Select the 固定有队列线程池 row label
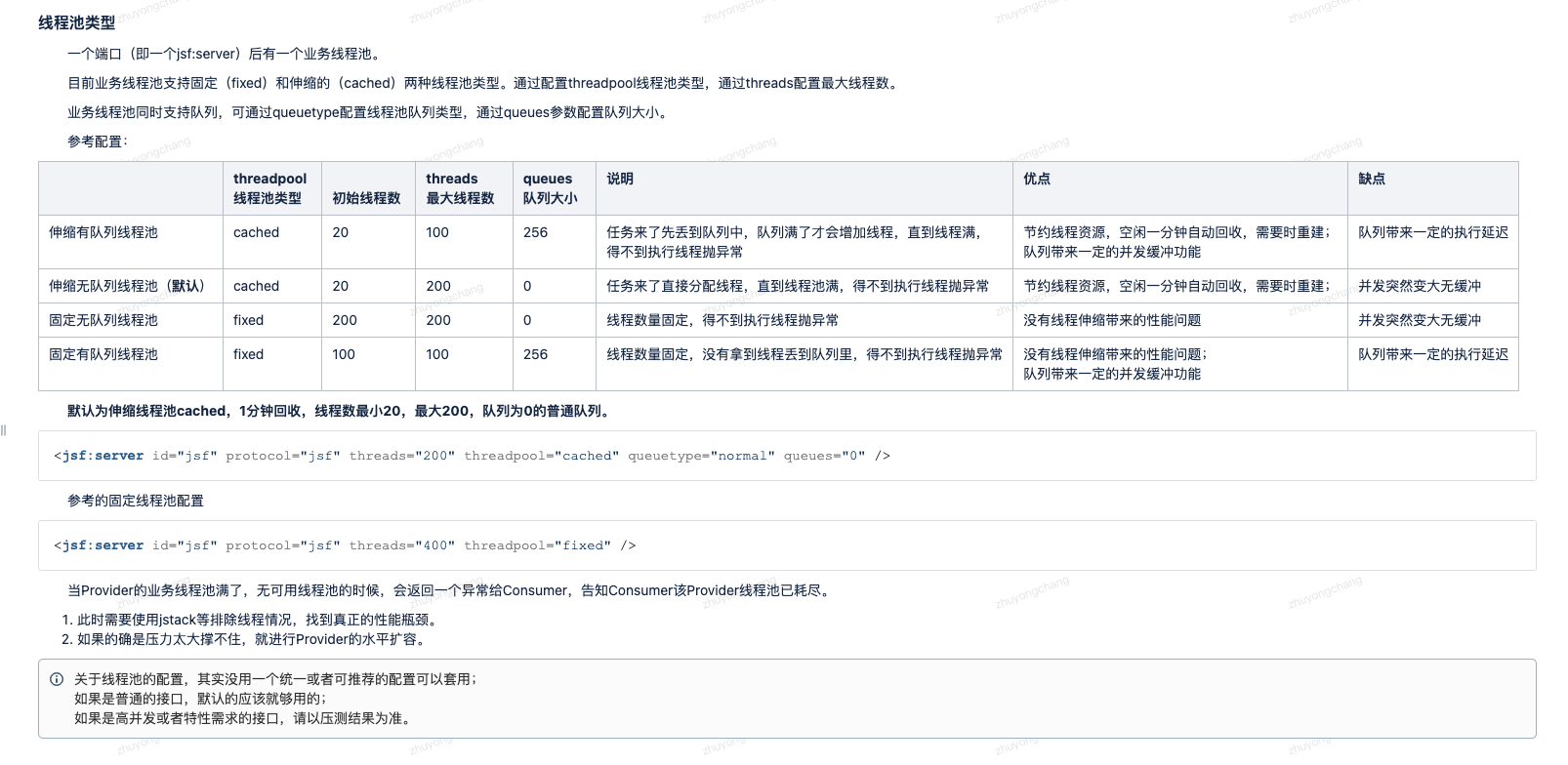Screen dimensions: 1568x765 103,354
